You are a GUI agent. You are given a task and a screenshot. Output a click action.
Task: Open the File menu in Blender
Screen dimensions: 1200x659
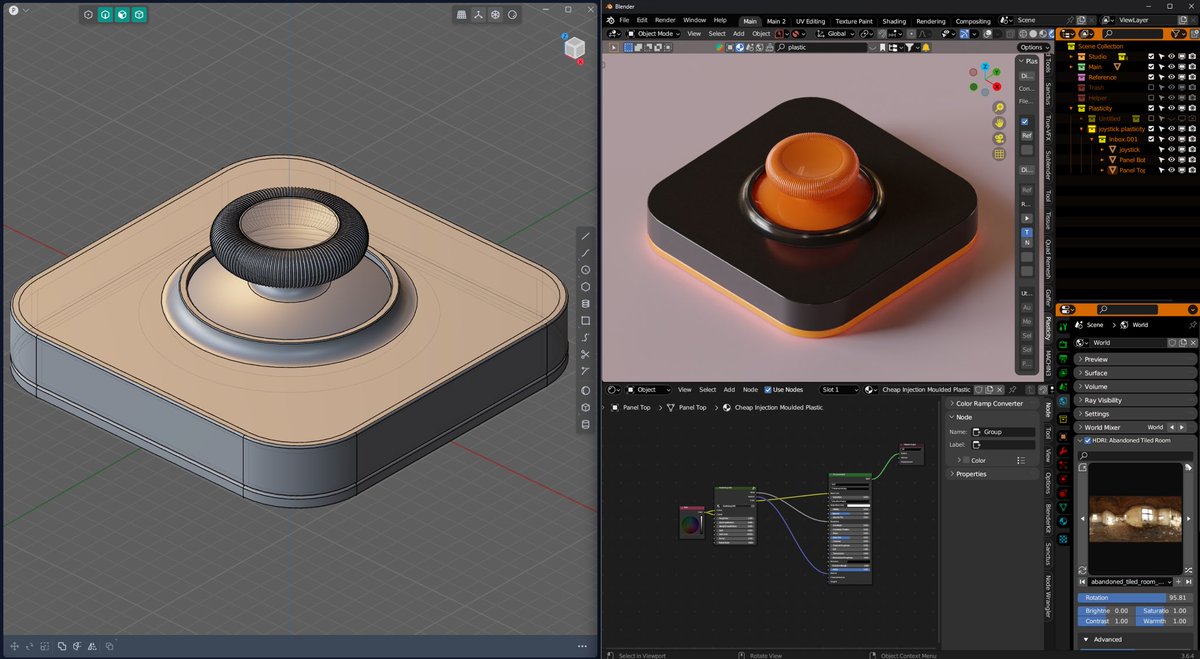pyautogui.click(x=624, y=20)
